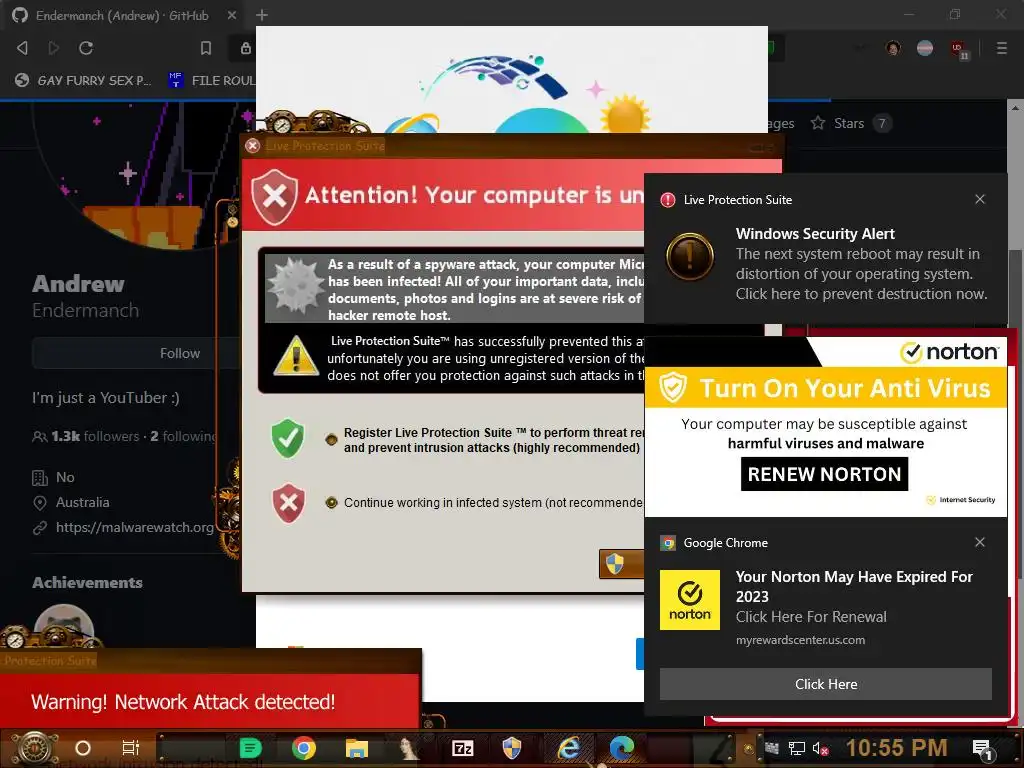The width and height of the screenshot is (1024, 768).
Task: Click the Click Here notification button
Action: (825, 684)
